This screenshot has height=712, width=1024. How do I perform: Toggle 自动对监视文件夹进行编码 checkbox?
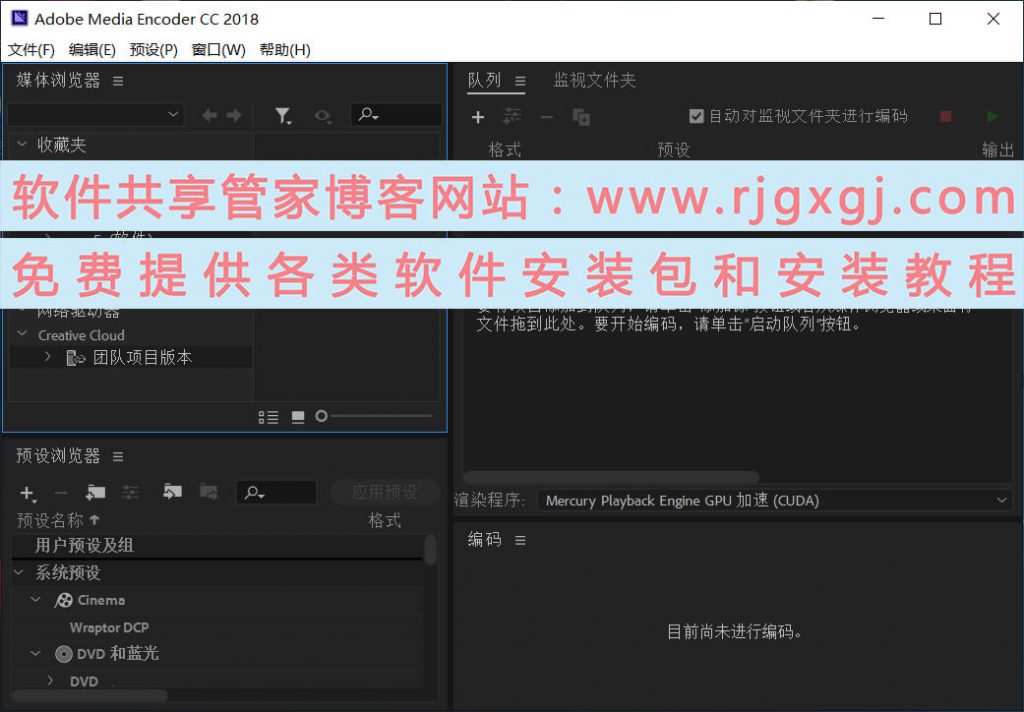pyautogui.click(x=696, y=116)
